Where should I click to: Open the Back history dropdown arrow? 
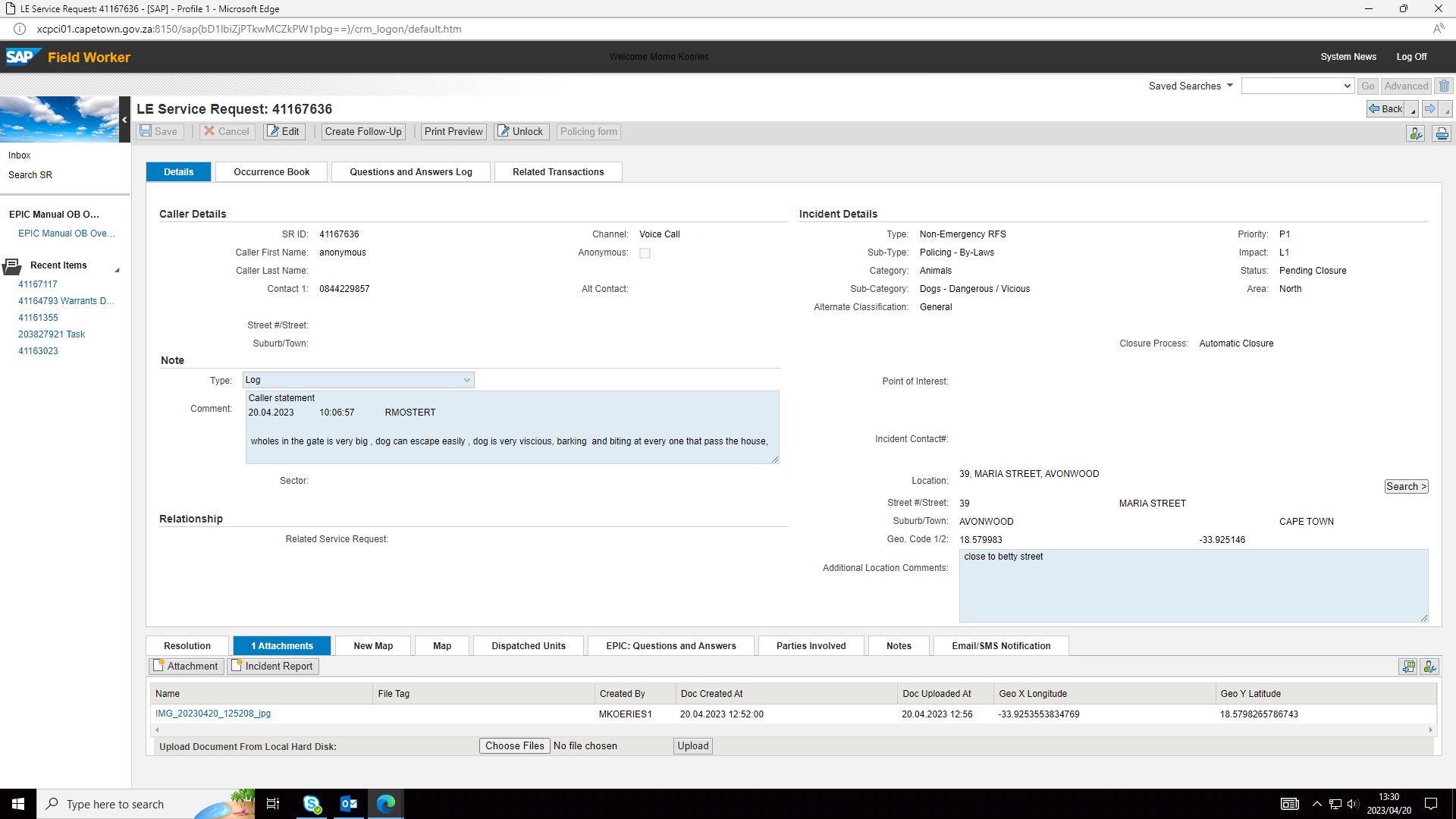(1413, 110)
